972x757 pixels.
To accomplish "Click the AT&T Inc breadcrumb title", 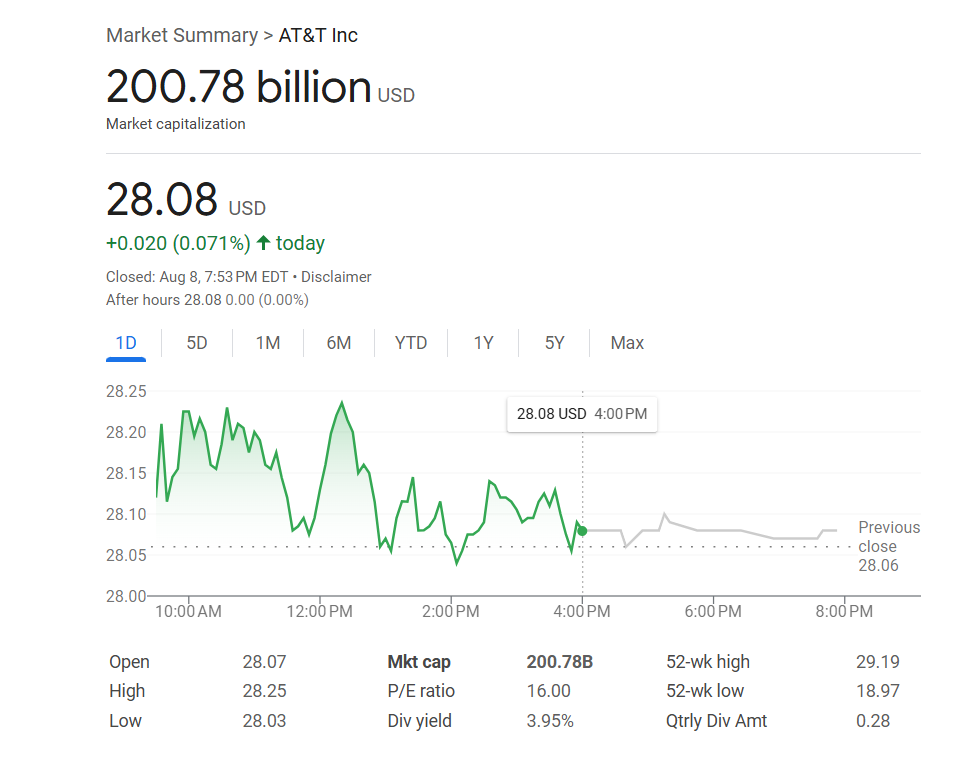I will (x=318, y=35).
